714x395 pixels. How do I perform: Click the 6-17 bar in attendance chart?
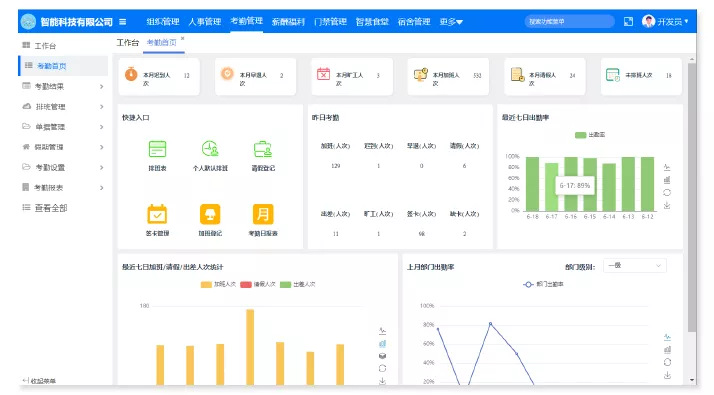tap(551, 187)
